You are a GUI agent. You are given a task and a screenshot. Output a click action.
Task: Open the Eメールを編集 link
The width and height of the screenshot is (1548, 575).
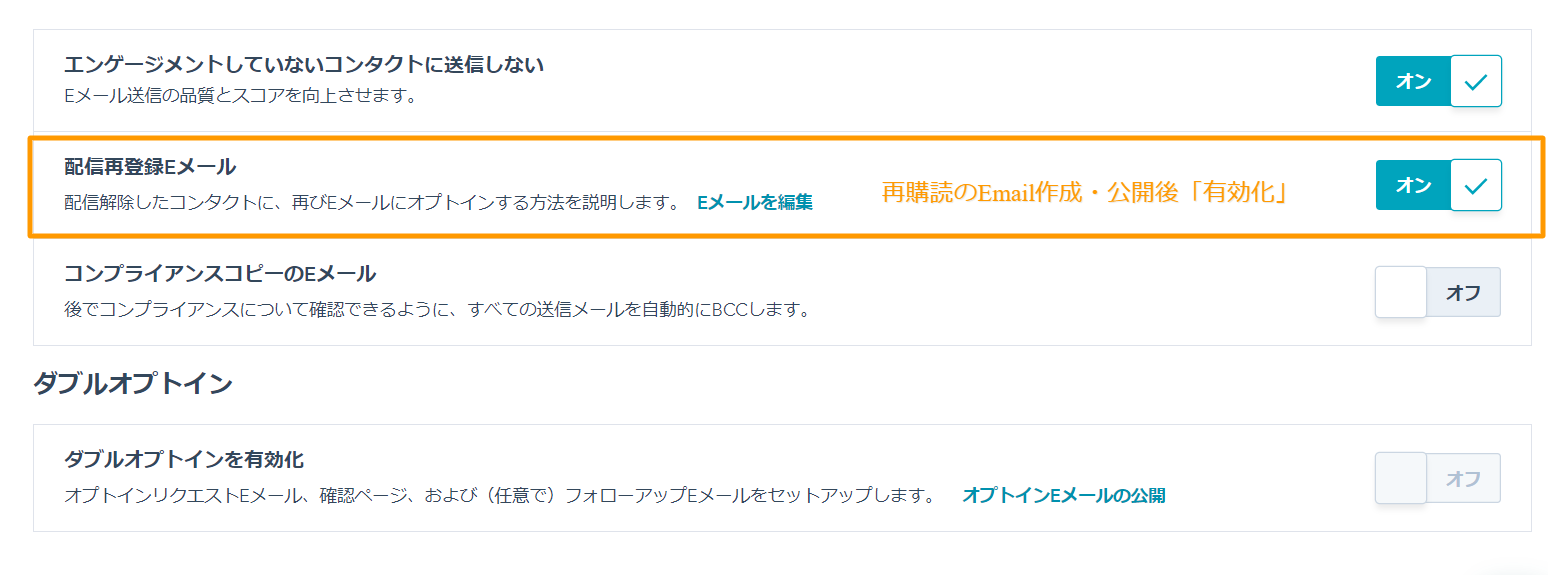(755, 202)
